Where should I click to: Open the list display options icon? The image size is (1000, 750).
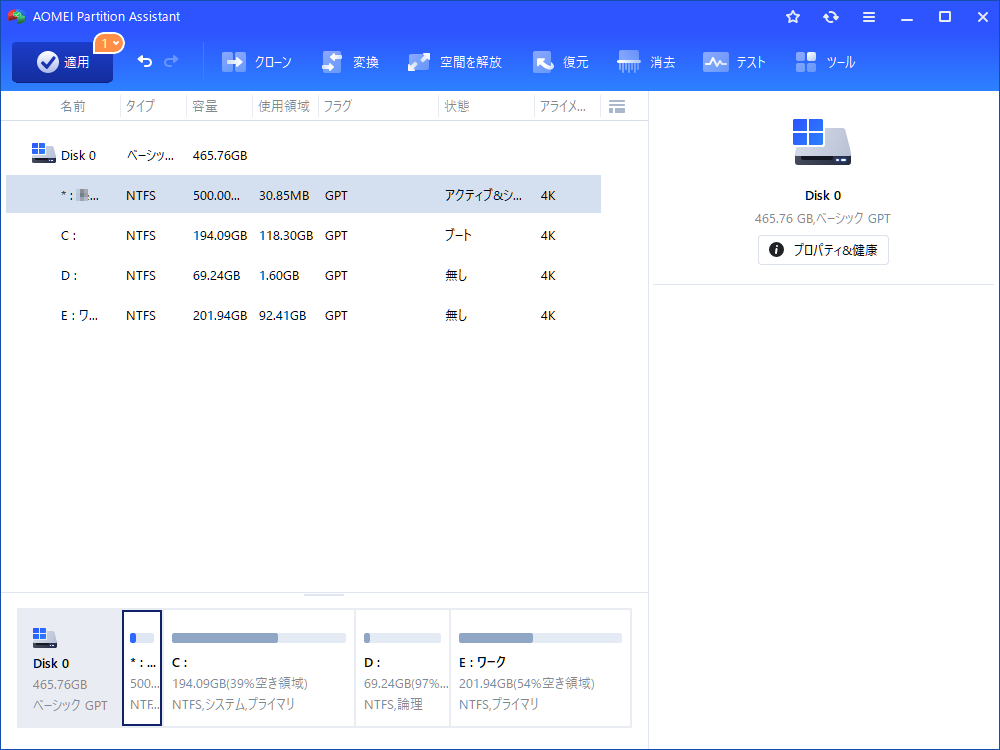click(617, 105)
